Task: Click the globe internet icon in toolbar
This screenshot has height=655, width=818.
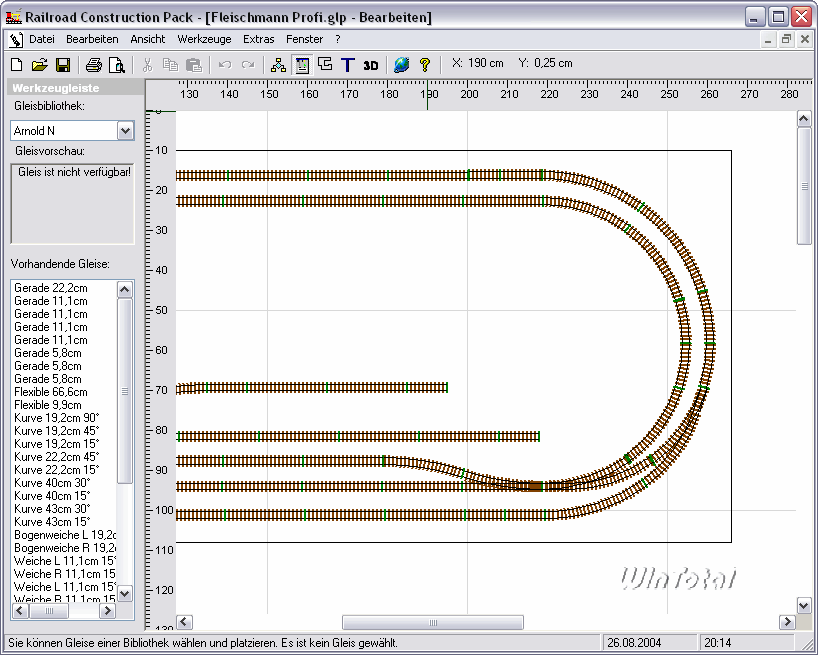Action: [x=401, y=64]
